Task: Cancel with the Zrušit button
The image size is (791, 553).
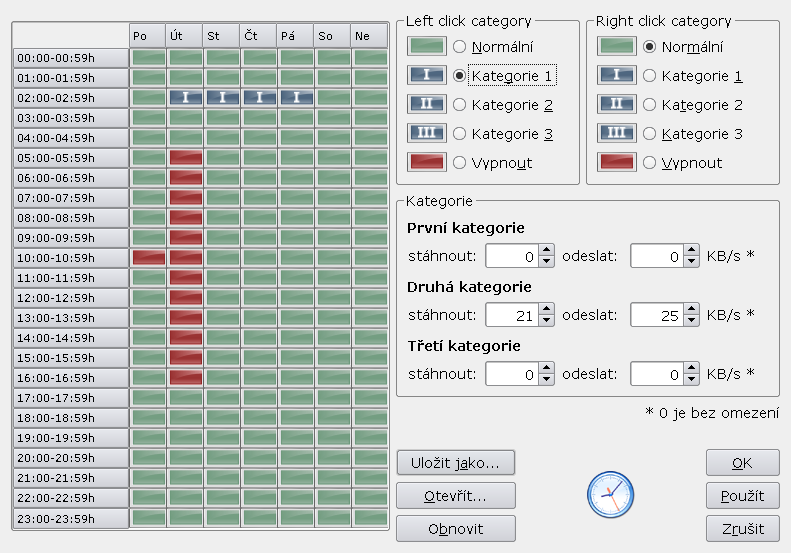Action: click(x=743, y=528)
